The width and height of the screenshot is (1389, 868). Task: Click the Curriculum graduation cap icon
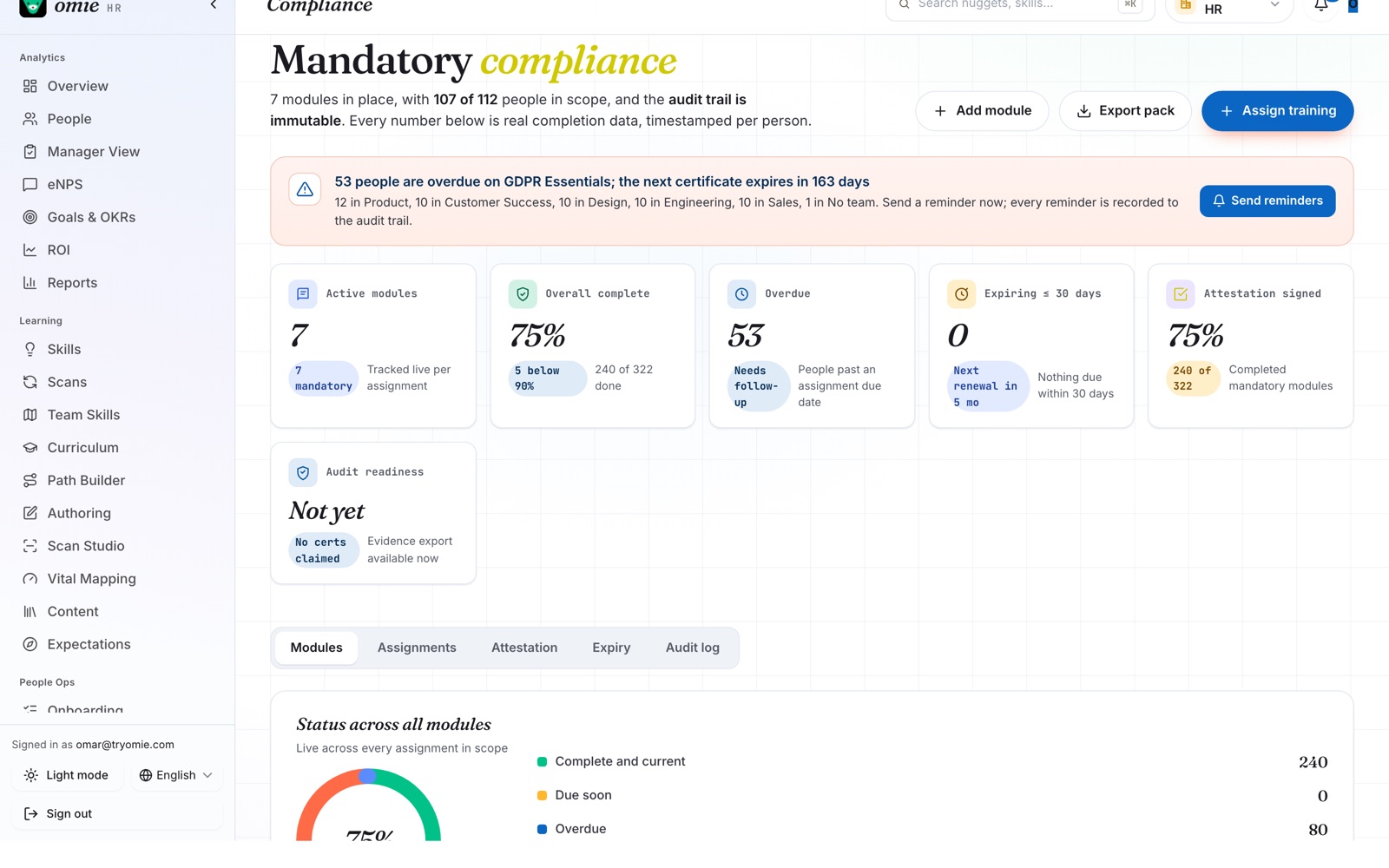click(30, 448)
